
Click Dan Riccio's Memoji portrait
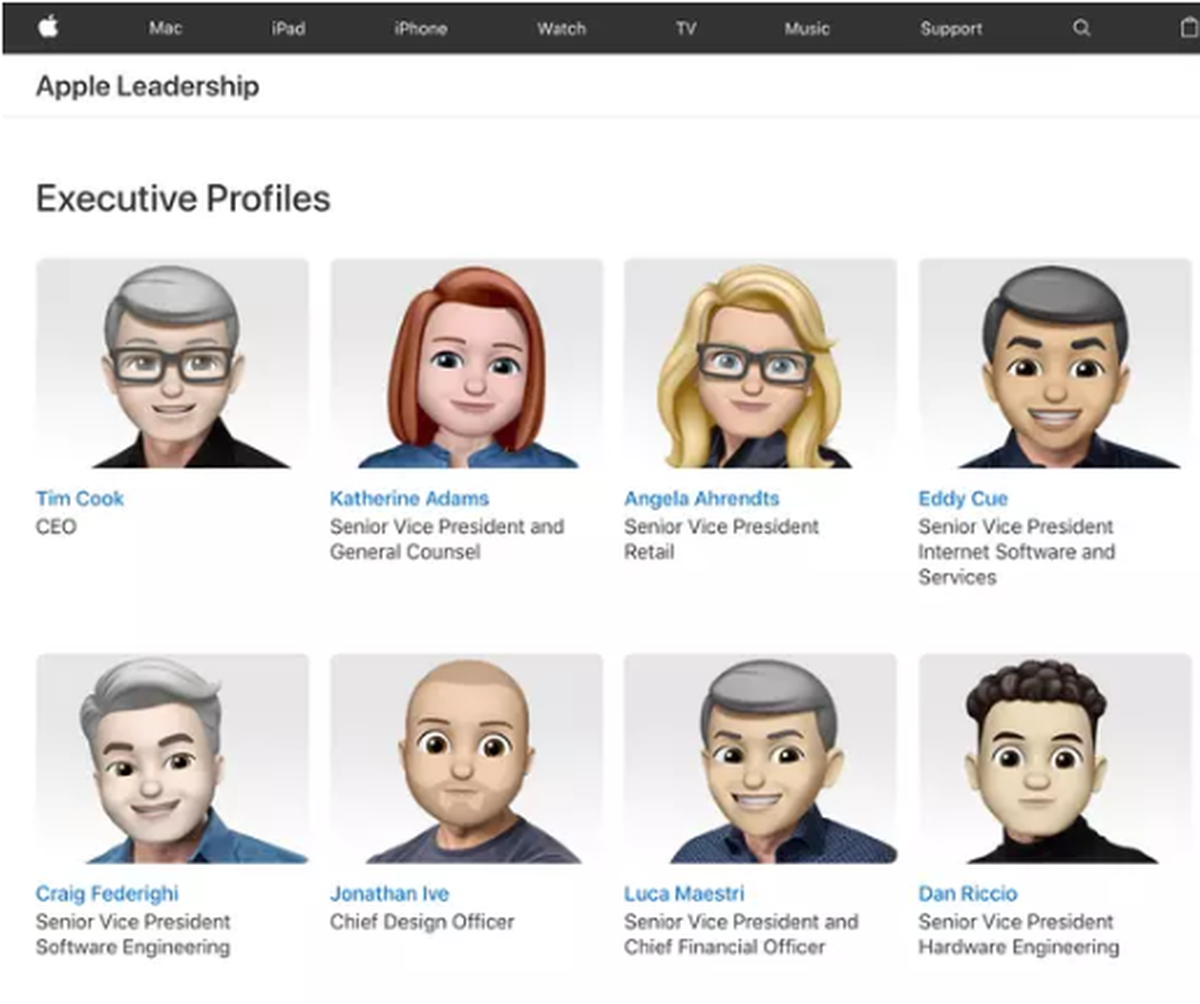(1055, 758)
